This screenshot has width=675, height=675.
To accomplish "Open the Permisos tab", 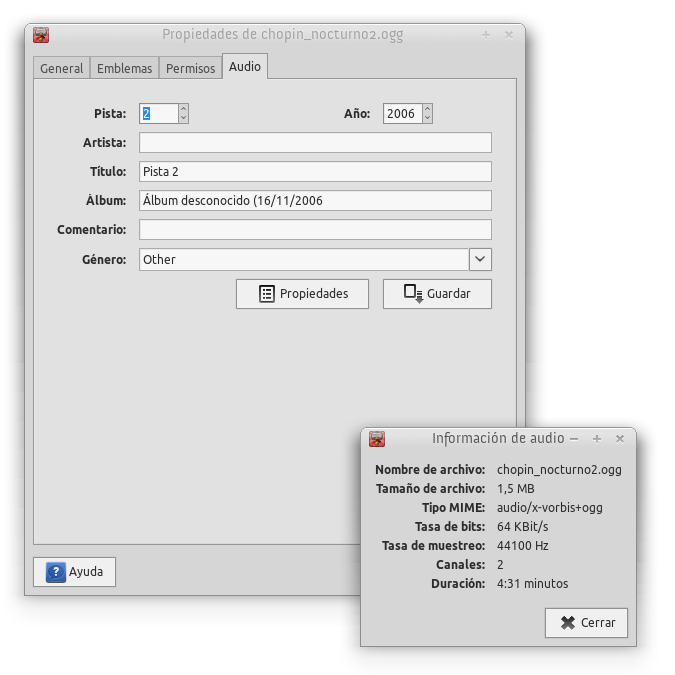I will 190,68.
